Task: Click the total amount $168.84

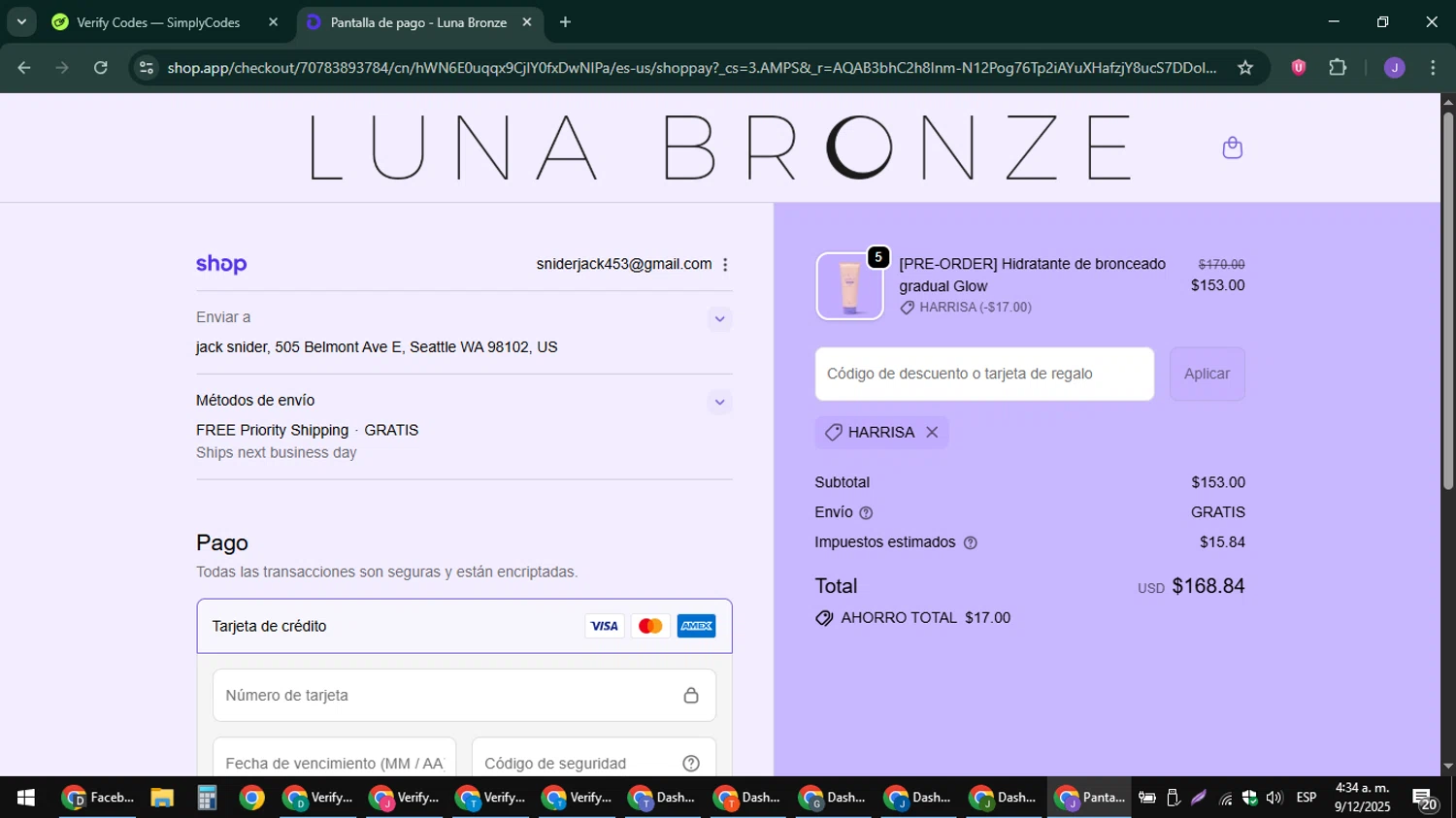Action: pyautogui.click(x=1208, y=586)
